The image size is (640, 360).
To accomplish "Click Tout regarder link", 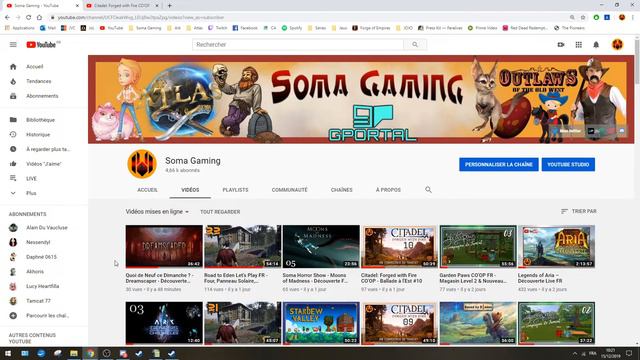I will [x=220, y=212].
